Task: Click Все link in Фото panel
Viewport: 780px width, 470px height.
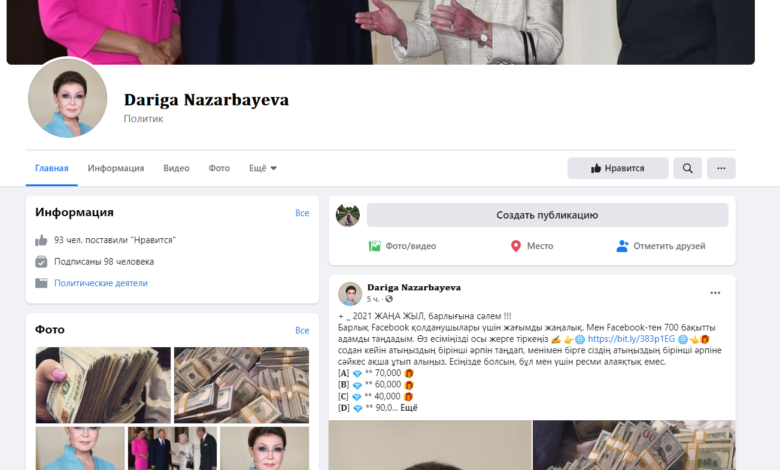Action: (x=302, y=330)
